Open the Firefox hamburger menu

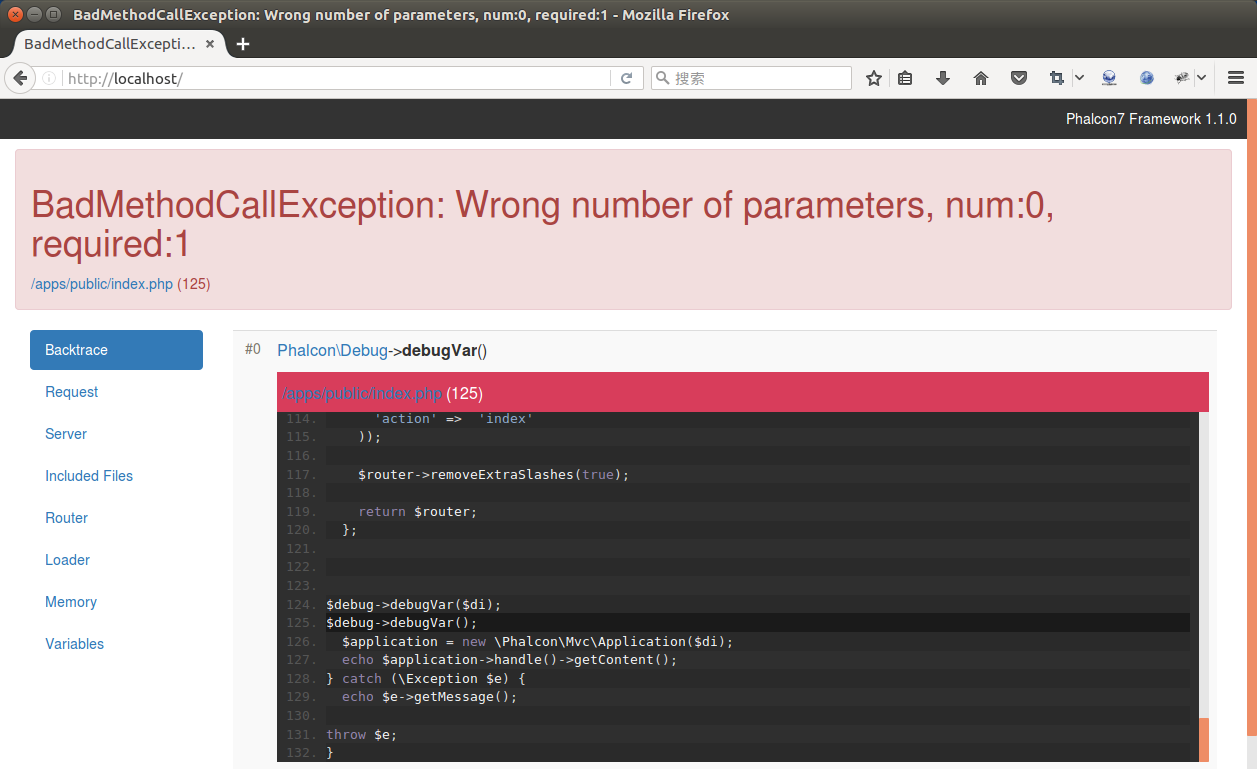click(x=1235, y=78)
